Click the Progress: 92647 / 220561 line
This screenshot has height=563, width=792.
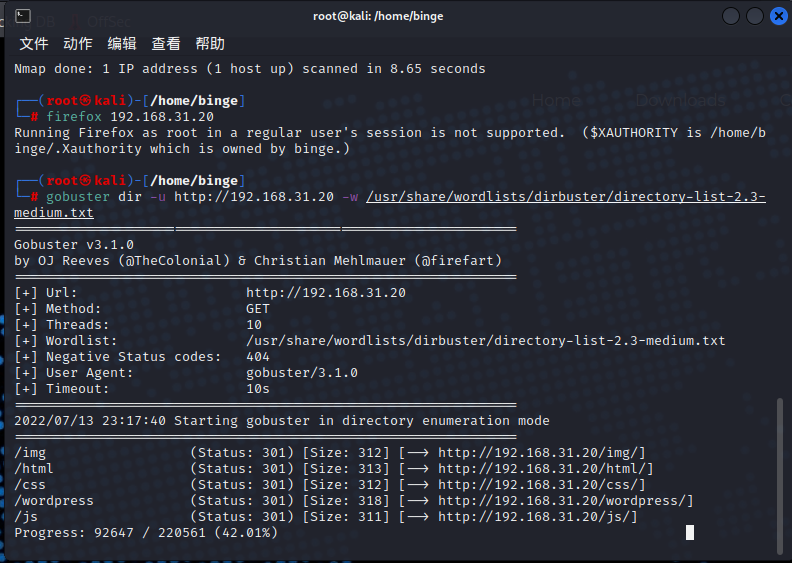146,533
